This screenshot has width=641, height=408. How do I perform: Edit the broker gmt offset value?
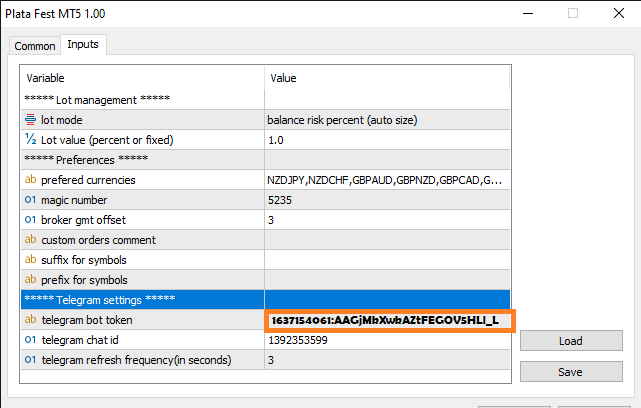(x=387, y=220)
